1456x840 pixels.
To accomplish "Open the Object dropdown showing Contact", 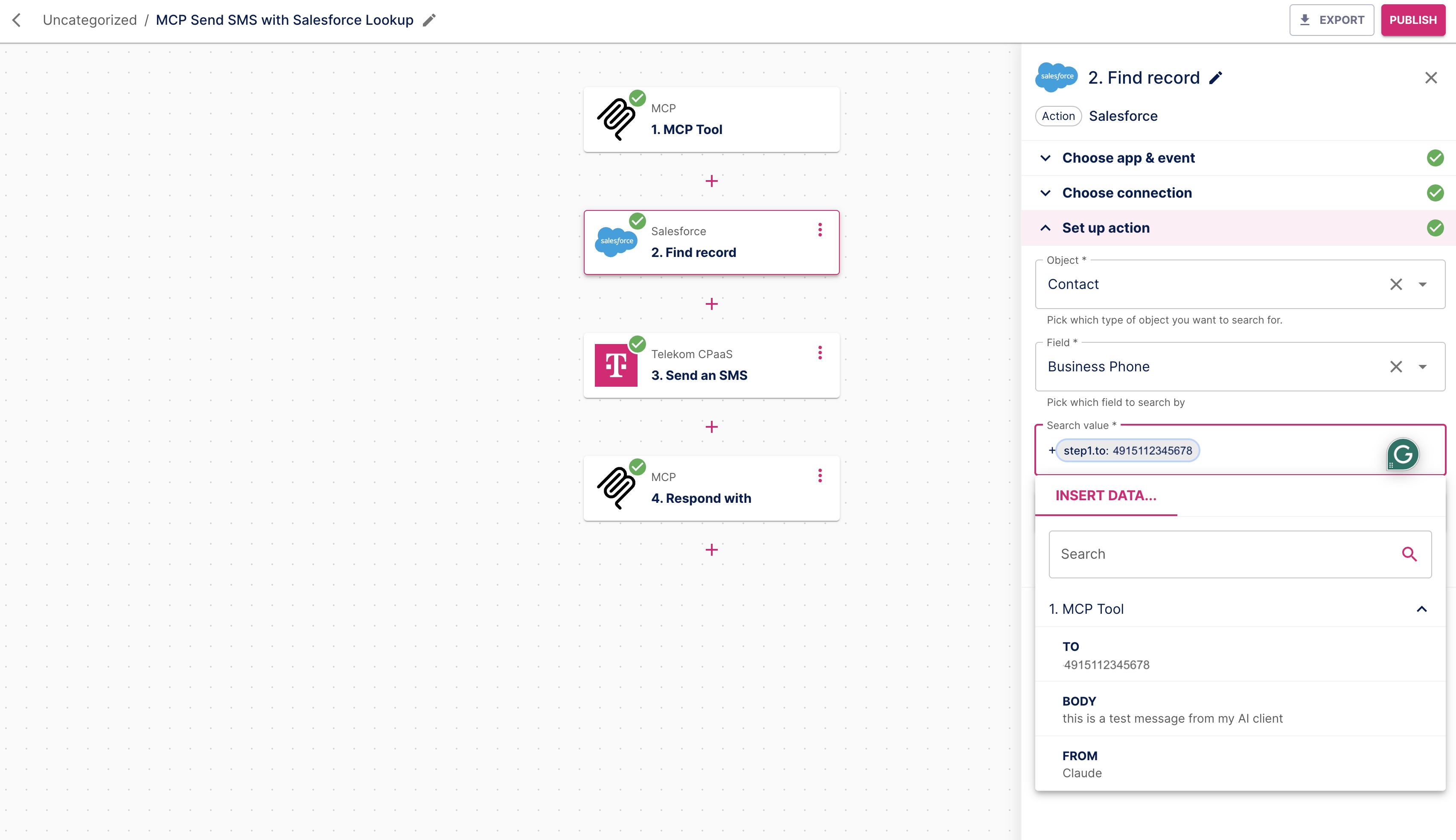I will pos(1423,284).
